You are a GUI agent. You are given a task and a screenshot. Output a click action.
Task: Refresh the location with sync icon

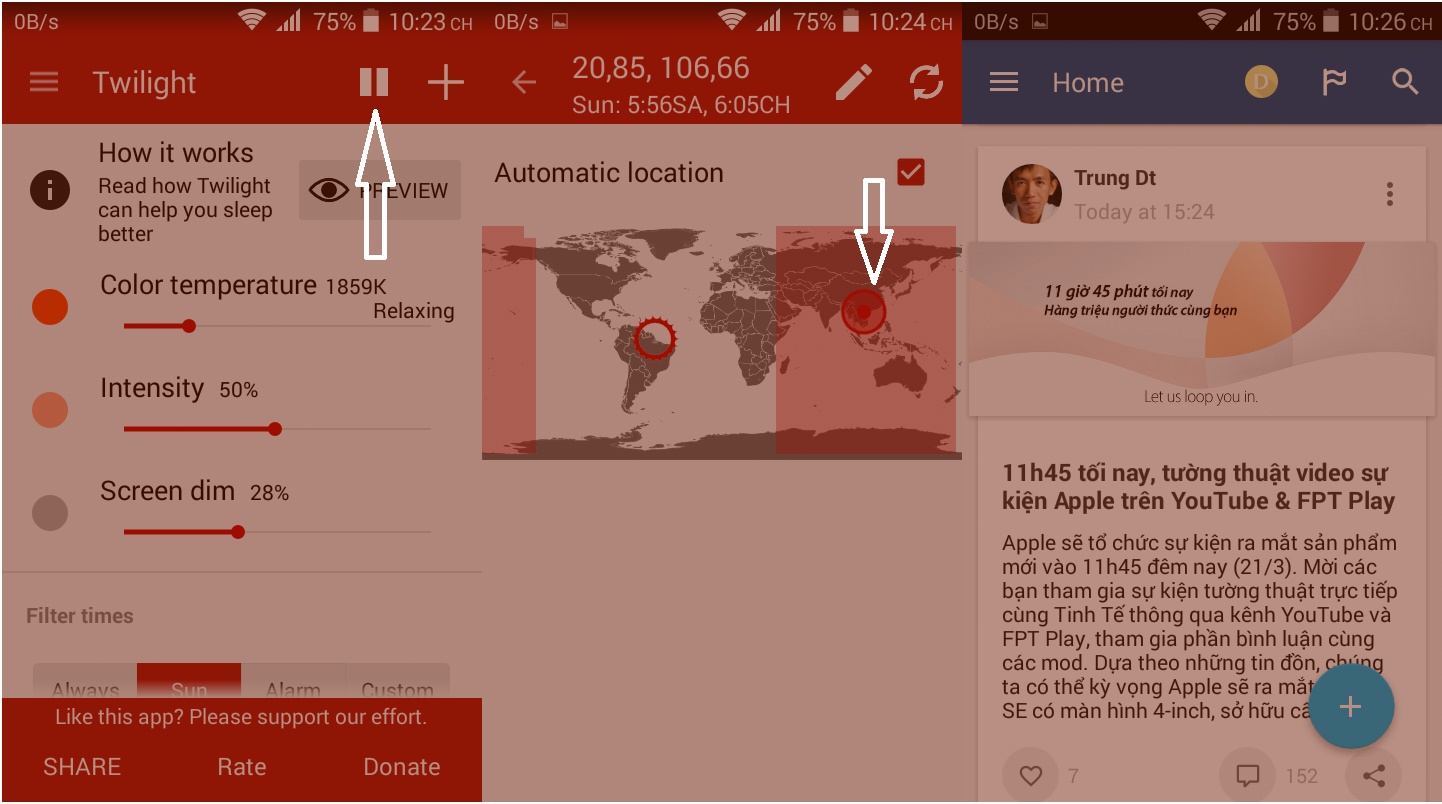pyautogui.click(x=927, y=82)
